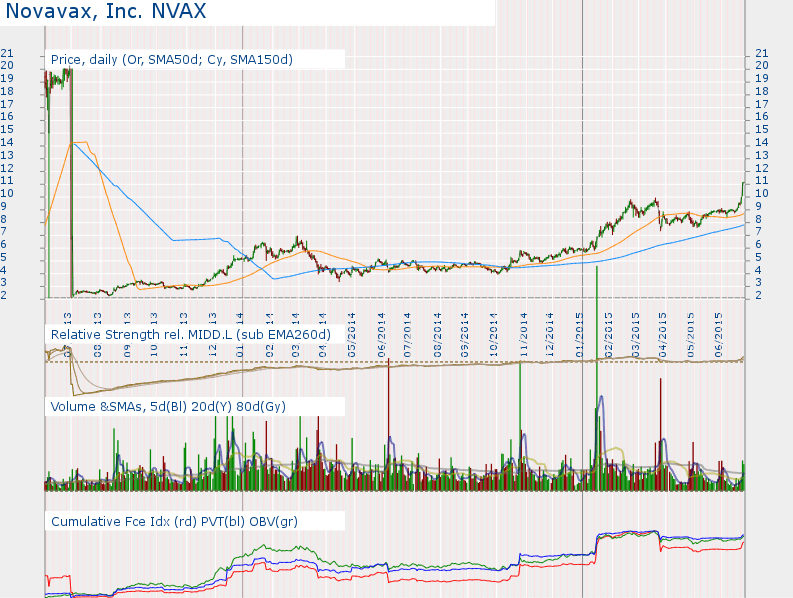Click the value 17 on the right price axis
The height and width of the screenshot is (598, 793).
coord(762,104)
